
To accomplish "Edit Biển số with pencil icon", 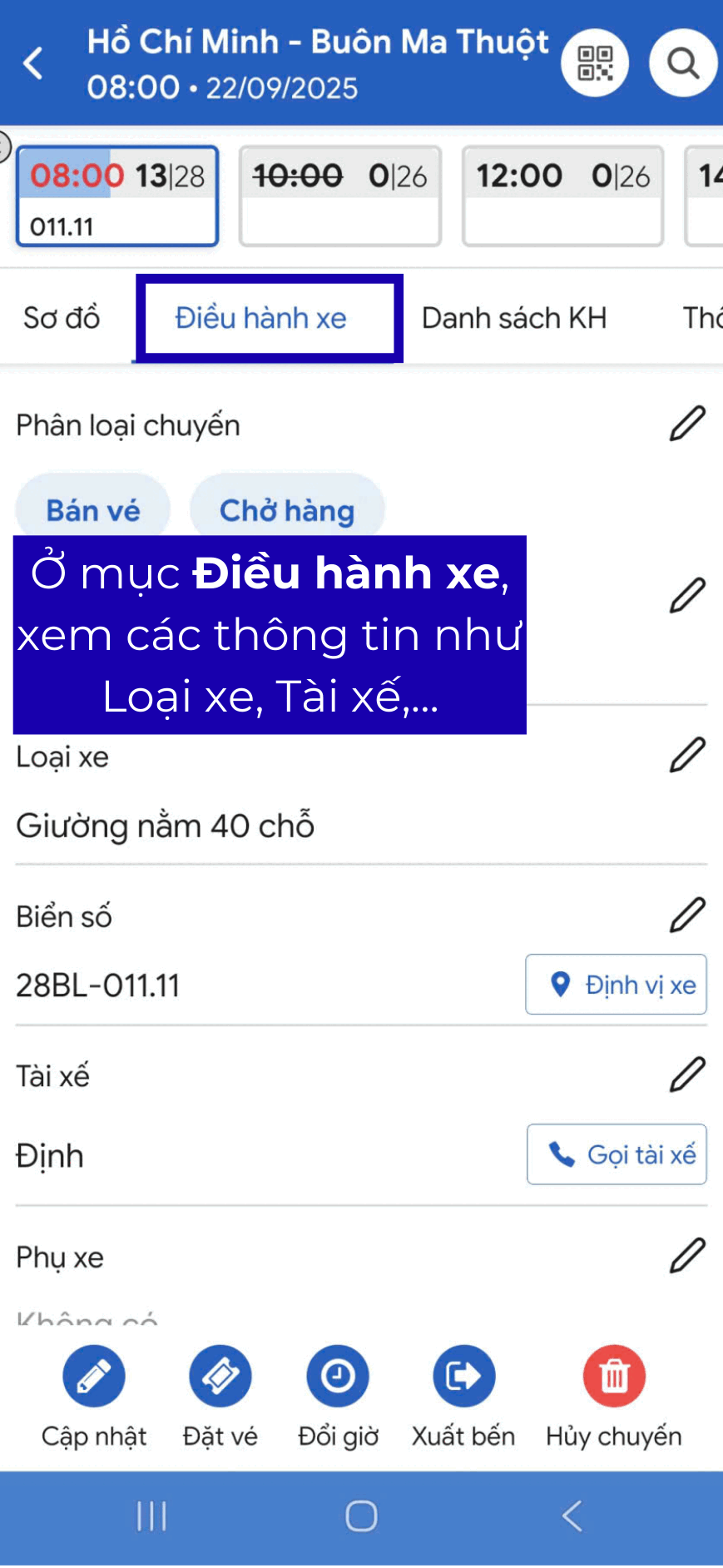I will (687, 915).
